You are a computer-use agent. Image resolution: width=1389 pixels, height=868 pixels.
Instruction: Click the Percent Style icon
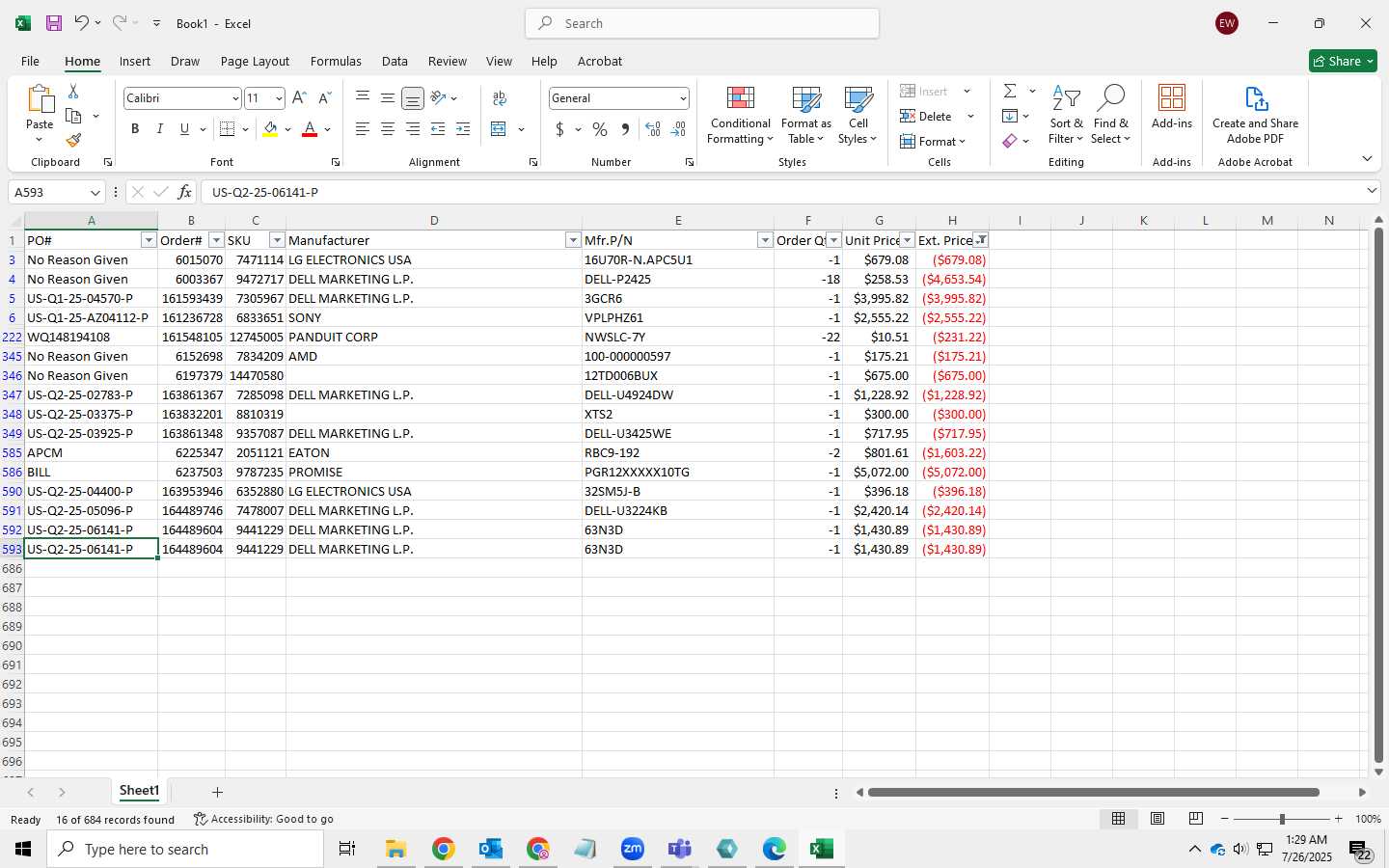click(x=600, y=129)
